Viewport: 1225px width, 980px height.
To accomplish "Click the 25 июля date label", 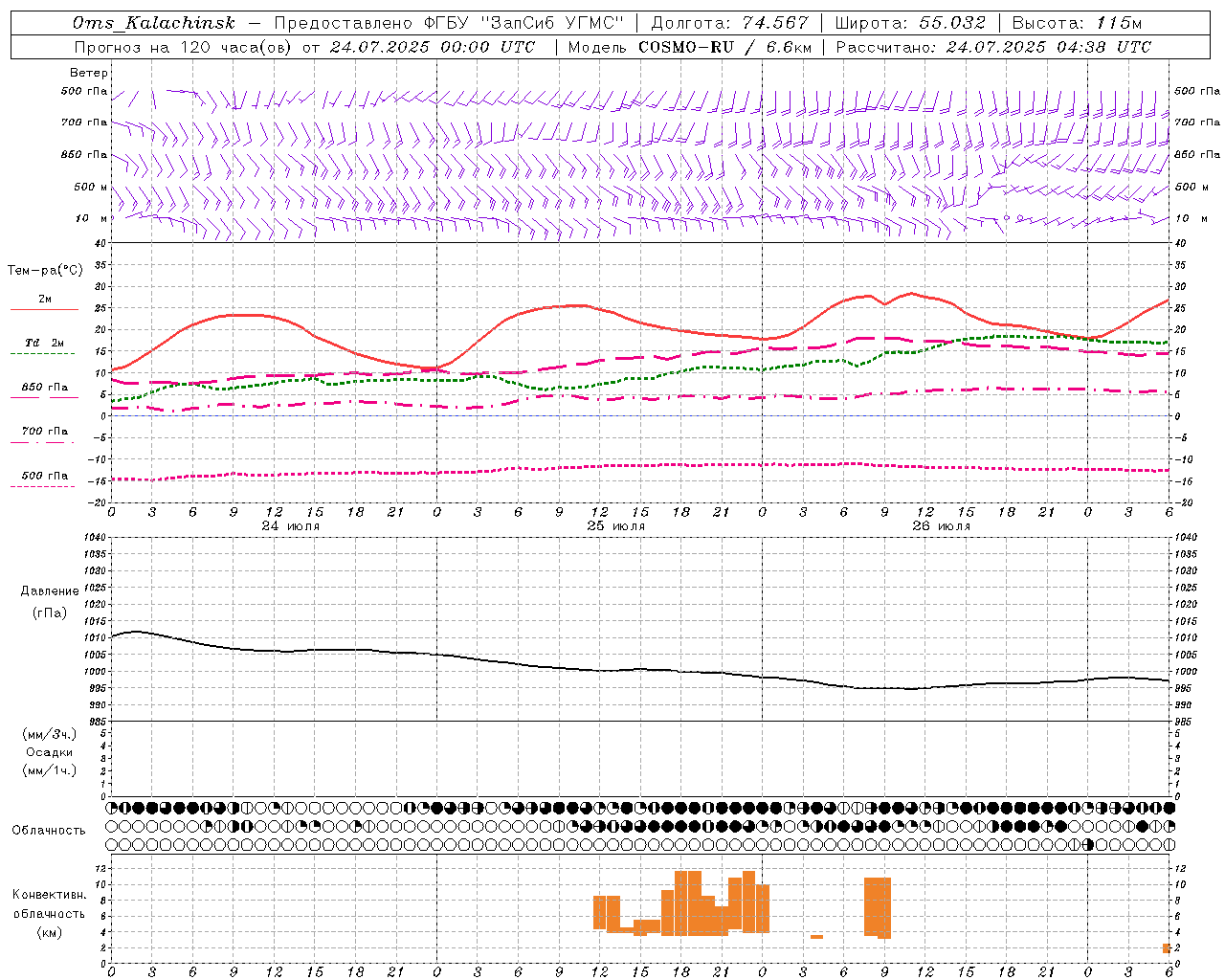I will coord(616,526).
